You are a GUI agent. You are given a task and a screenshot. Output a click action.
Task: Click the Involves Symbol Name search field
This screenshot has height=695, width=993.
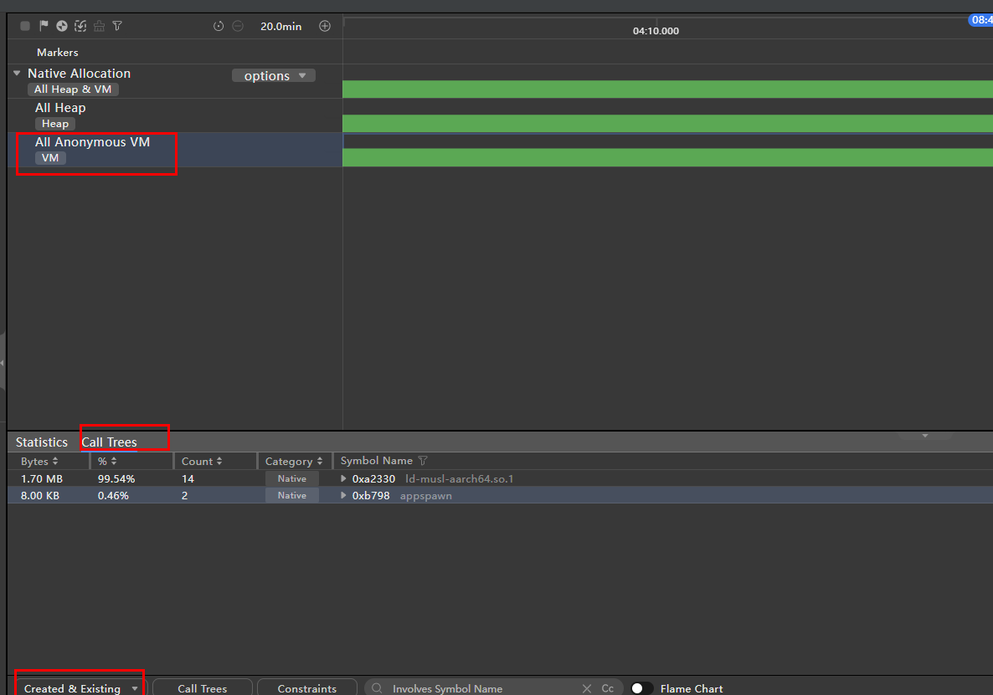click(x=480, y=688)
